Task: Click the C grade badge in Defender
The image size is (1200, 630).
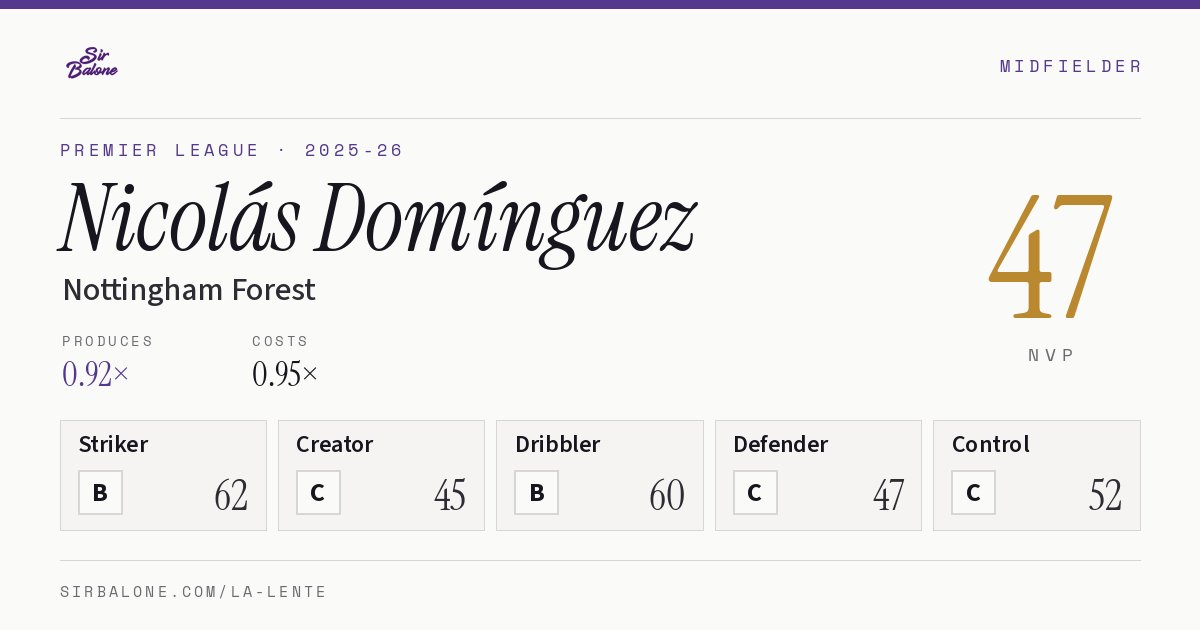Action: click(x=755, y=492)
